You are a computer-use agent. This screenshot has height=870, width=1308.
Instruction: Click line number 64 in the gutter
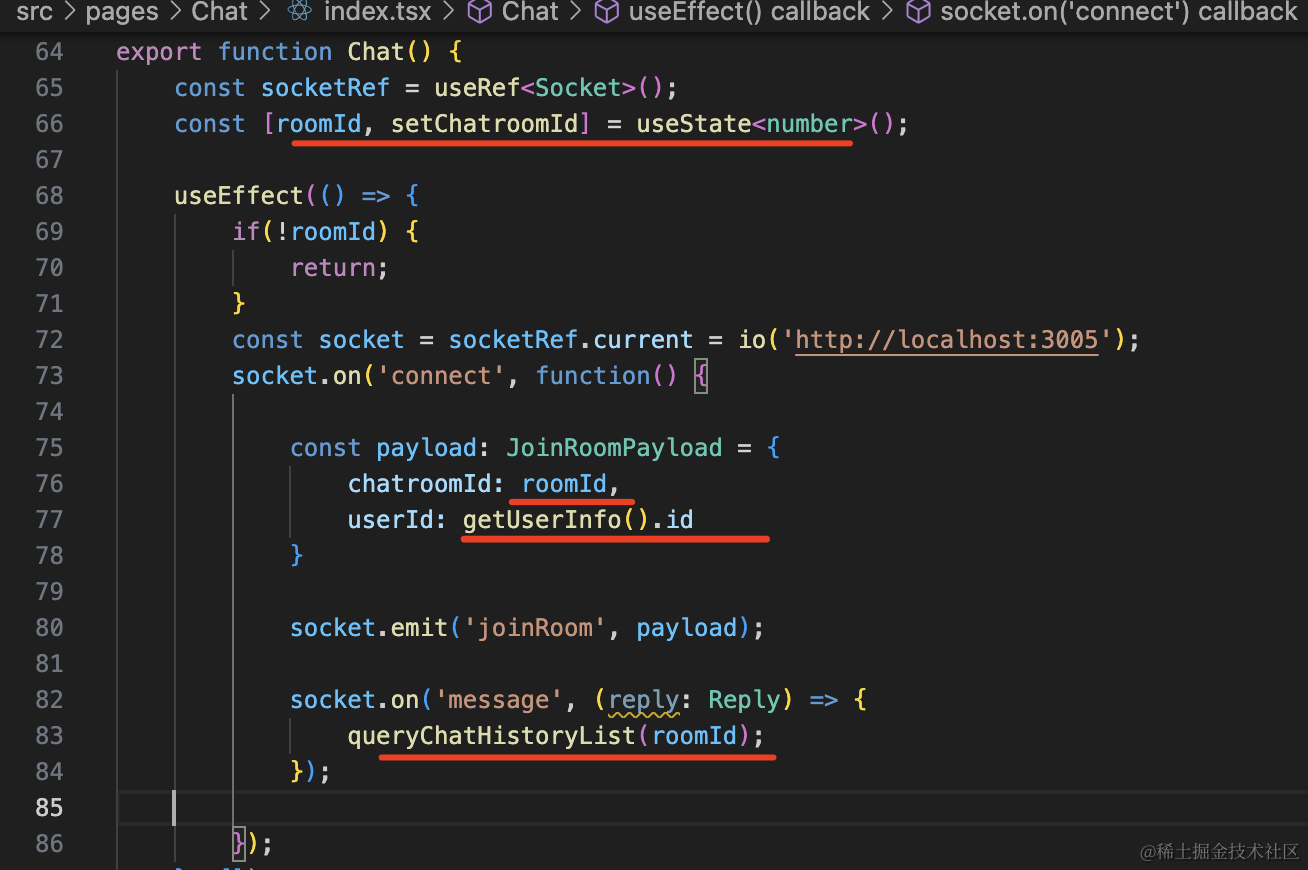click(x=49, y=52)
